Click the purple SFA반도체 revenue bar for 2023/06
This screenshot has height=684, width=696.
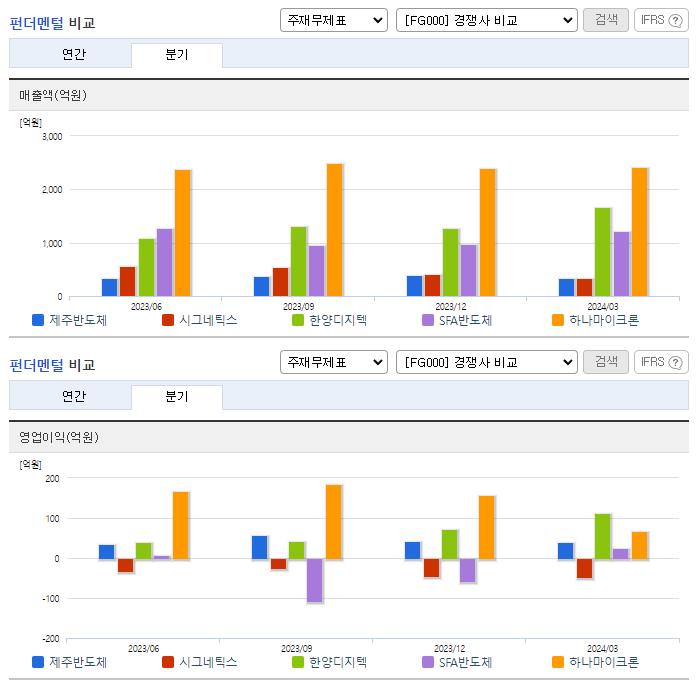(x=164, y=262)
